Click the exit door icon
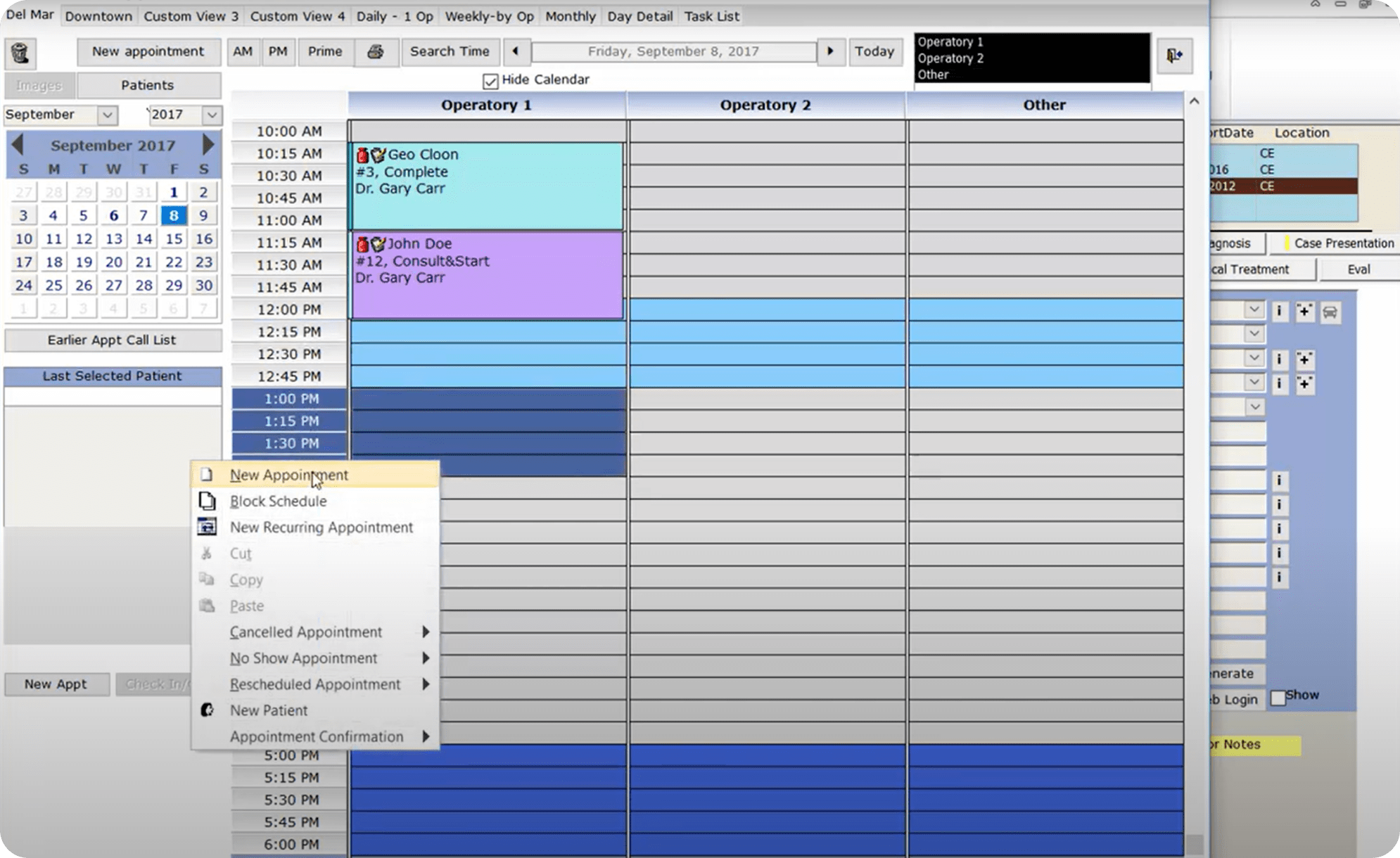Screen dimensions: 1400x858 point(1173,55)
